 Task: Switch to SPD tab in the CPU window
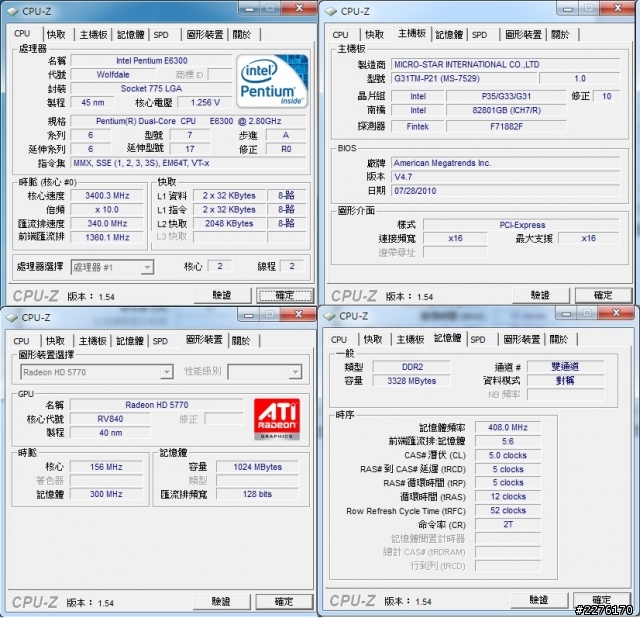[161, 35]
